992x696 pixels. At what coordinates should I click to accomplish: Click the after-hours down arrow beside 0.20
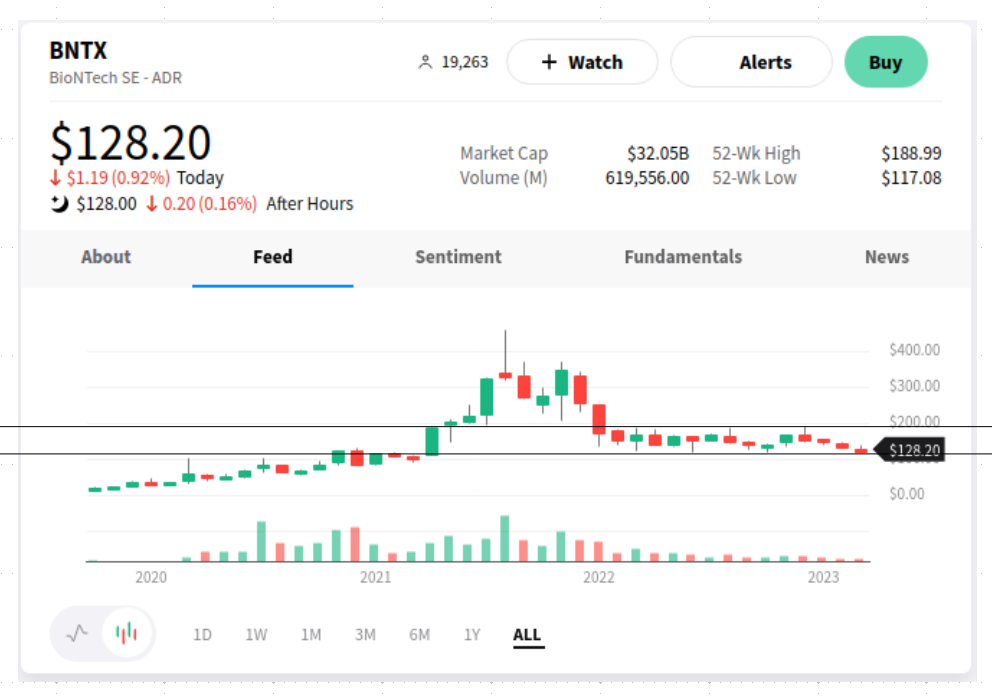pyautogui.click(x=152, y=204)
